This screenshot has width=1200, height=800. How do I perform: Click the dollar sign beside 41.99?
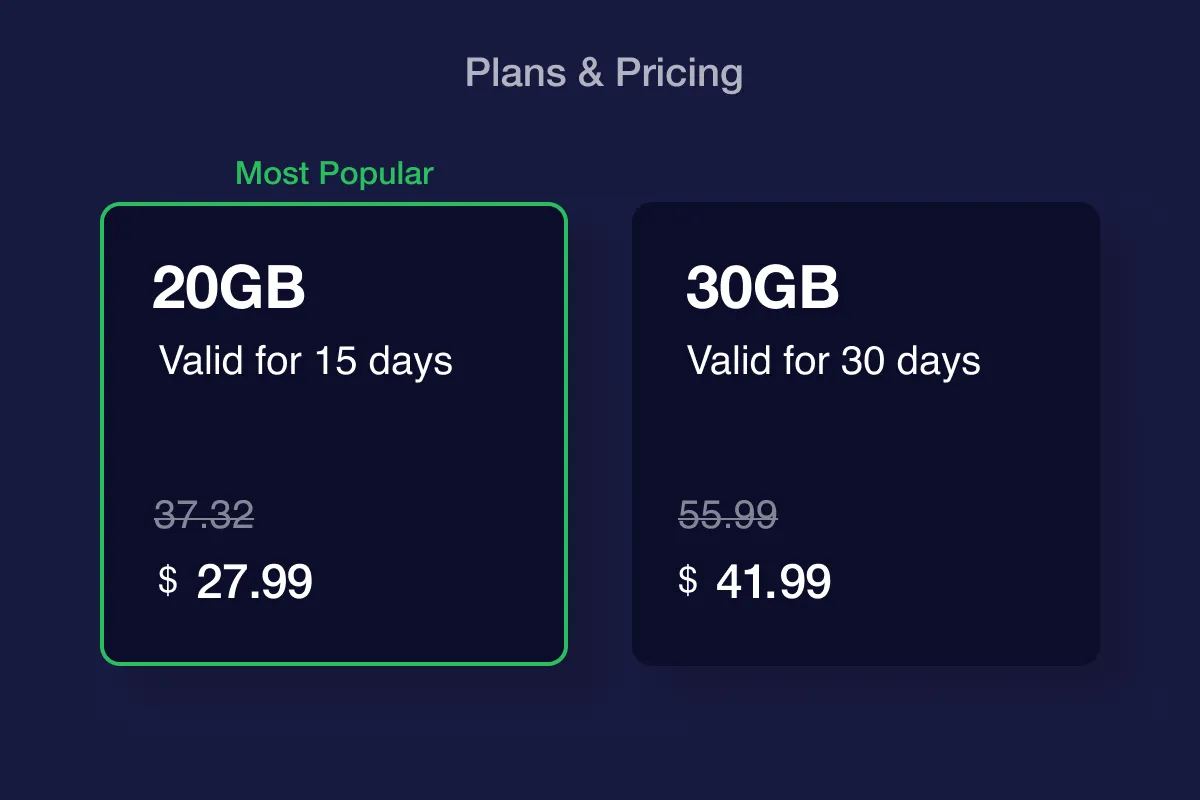coord(688,580)
